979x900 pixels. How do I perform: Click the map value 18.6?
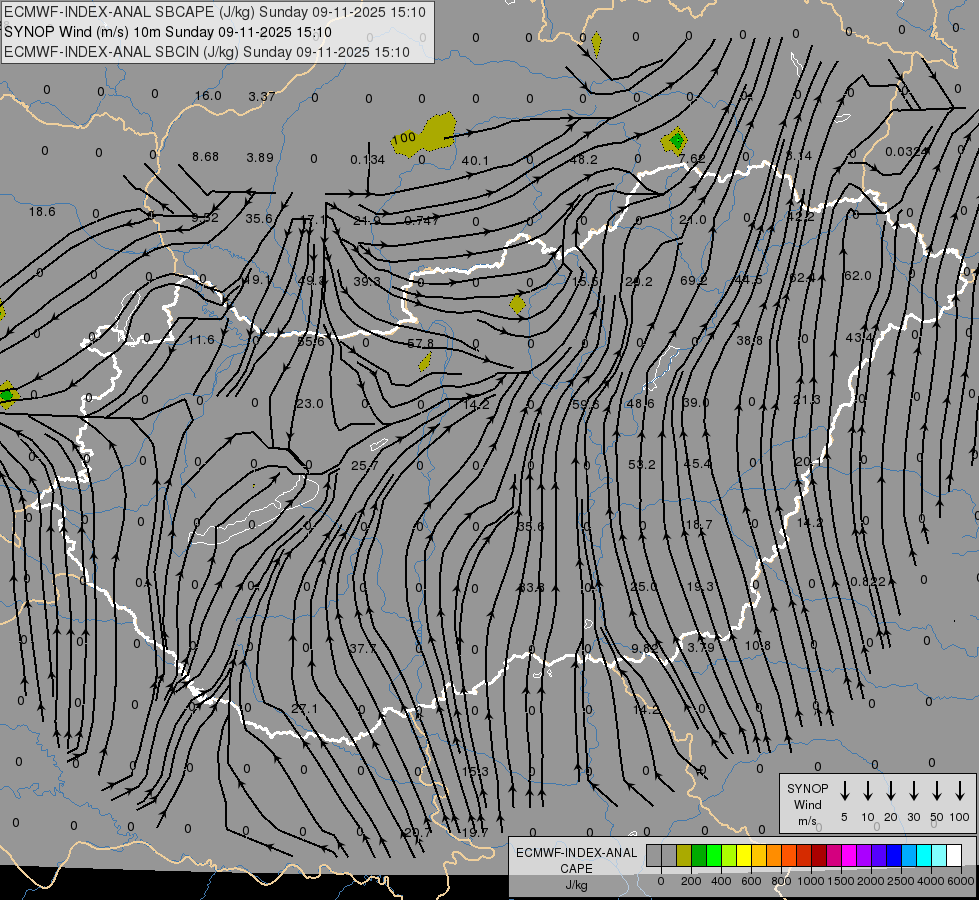(42, 212)
